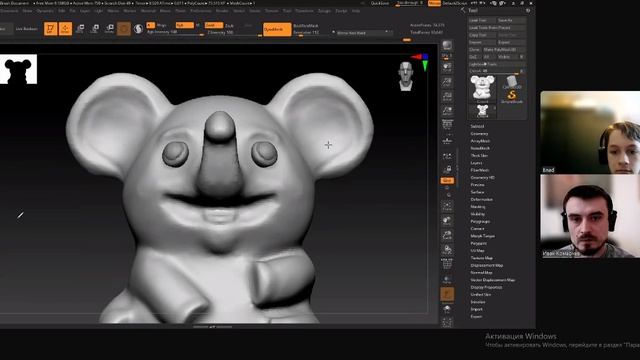Collapse the Tool palette with its arrow
This screenshot has height=360, width=640.
[463, 11]
